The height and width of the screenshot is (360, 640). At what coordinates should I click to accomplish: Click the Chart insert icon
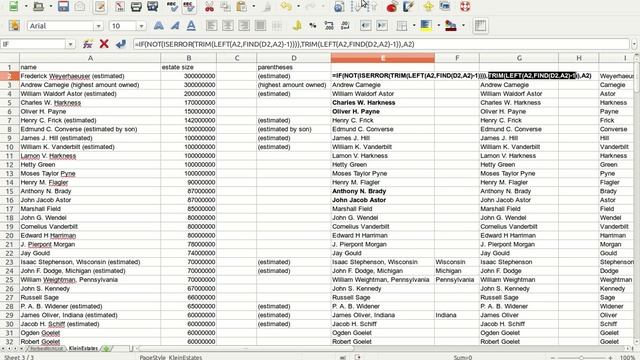[392, 6]
